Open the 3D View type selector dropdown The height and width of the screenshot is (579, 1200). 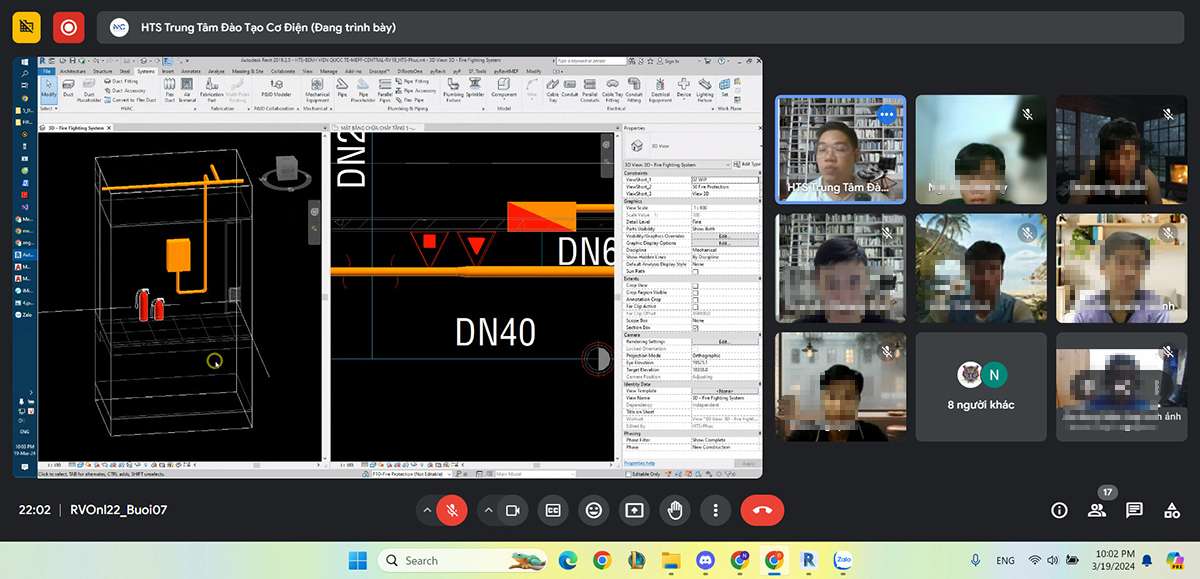677,164
